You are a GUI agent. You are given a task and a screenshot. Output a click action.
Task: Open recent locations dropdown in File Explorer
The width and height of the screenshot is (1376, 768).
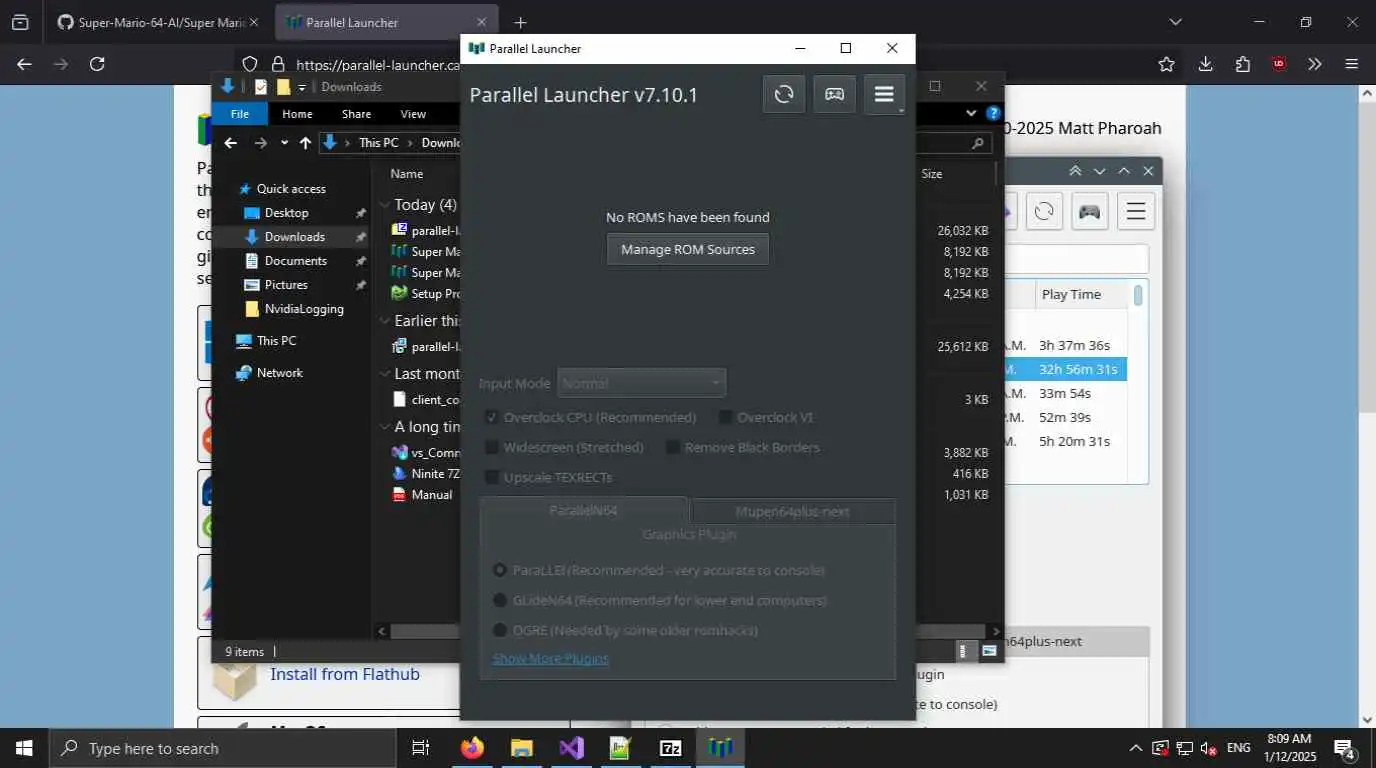[284, 143]
